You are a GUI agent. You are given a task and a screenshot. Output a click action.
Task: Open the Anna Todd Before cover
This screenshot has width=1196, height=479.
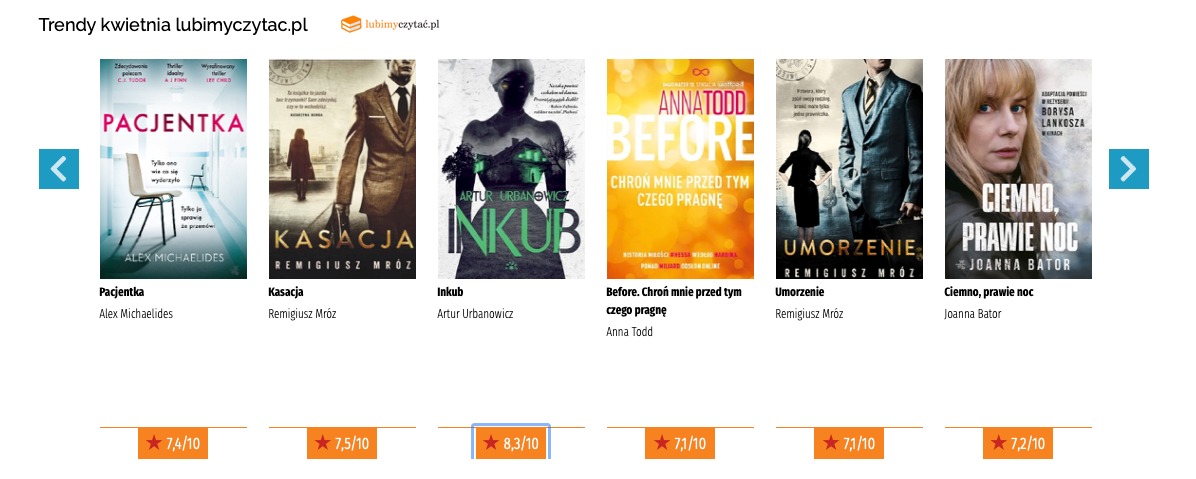[680, 169]
